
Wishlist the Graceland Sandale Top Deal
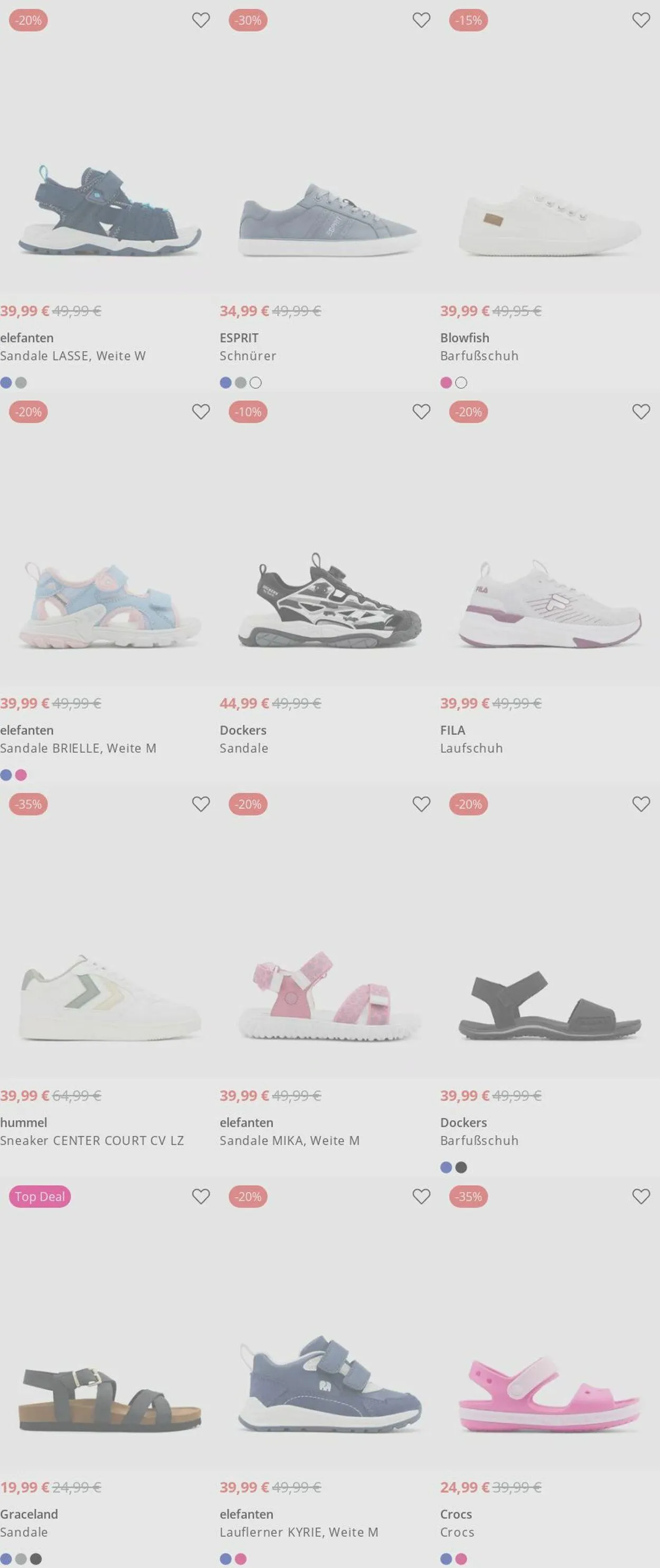coord(201,1196)
